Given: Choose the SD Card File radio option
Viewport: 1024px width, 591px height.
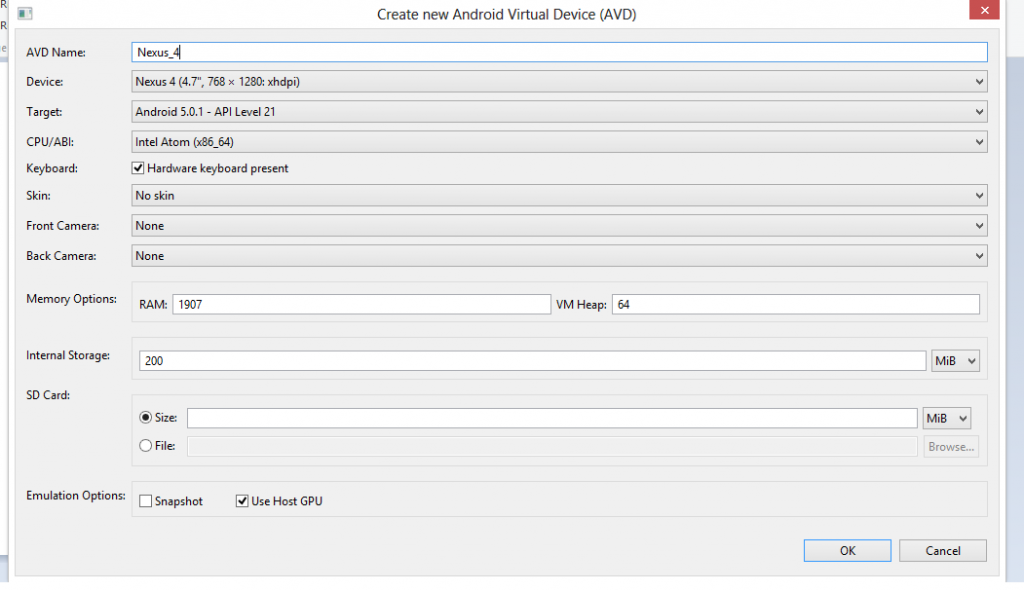Looking at the screenshot, I should coord(146,446).
